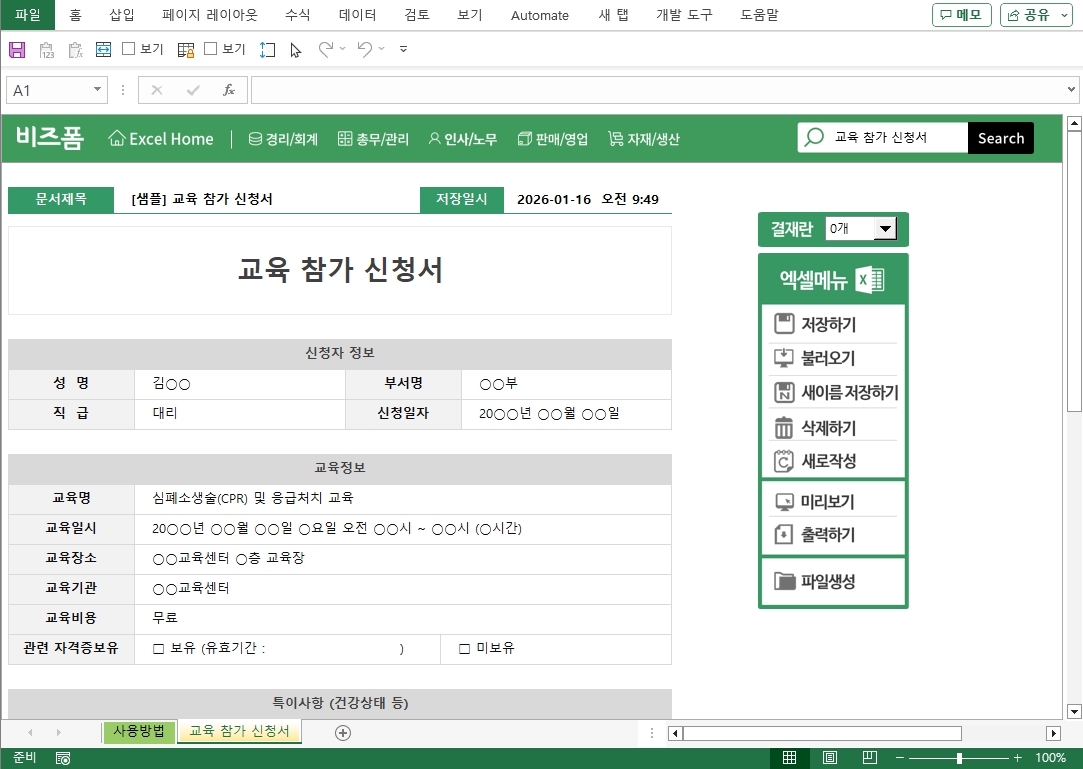
Task: Switch to the 사용방법 sheet tab
Action: click(139, 732)
